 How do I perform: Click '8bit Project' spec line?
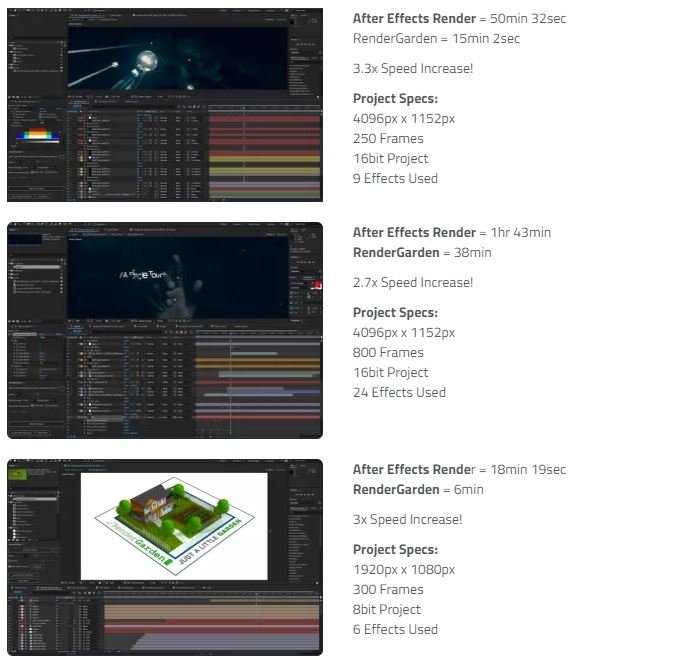387,609
